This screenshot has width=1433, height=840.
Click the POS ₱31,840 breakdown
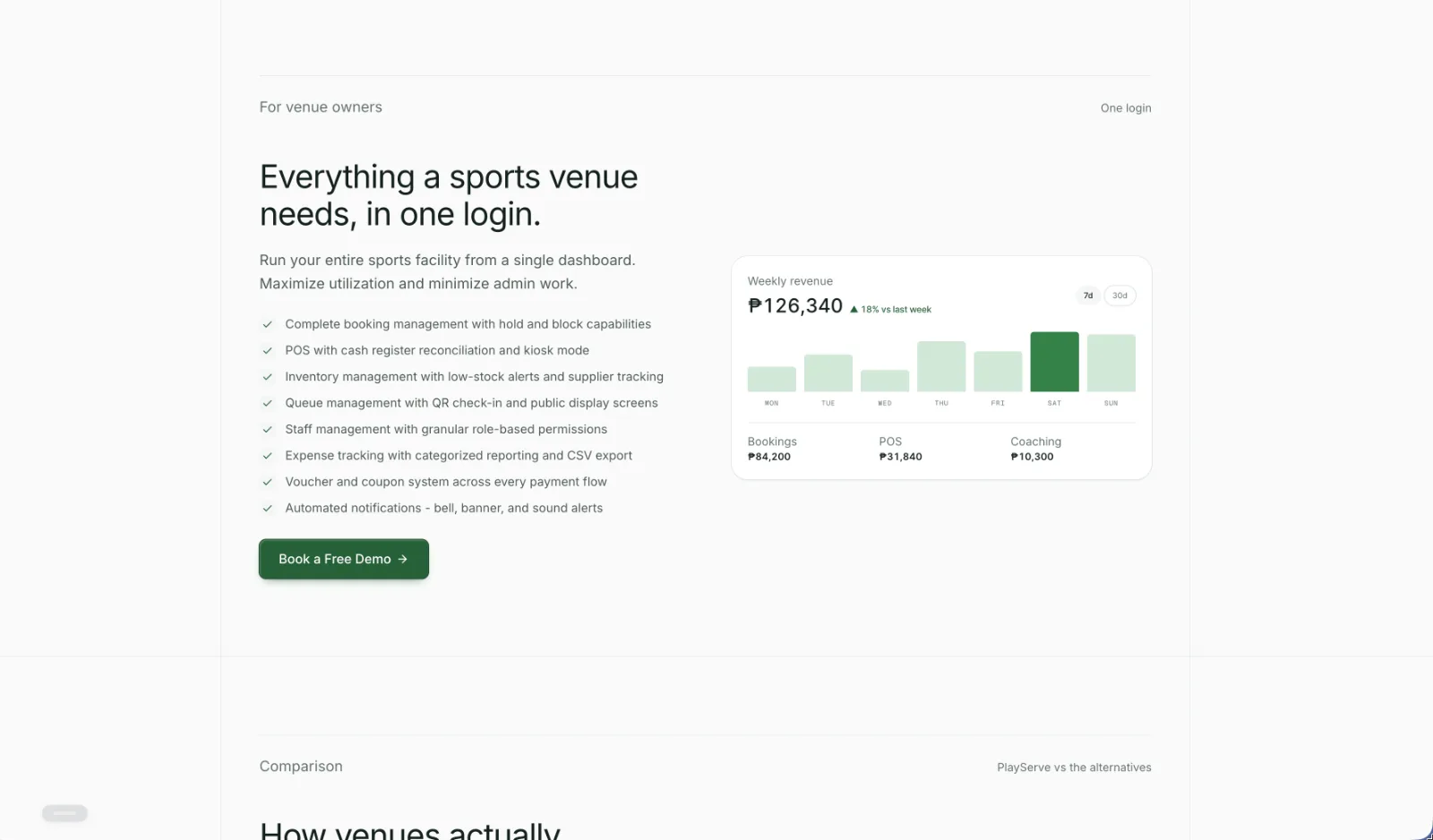coord(900,449)
